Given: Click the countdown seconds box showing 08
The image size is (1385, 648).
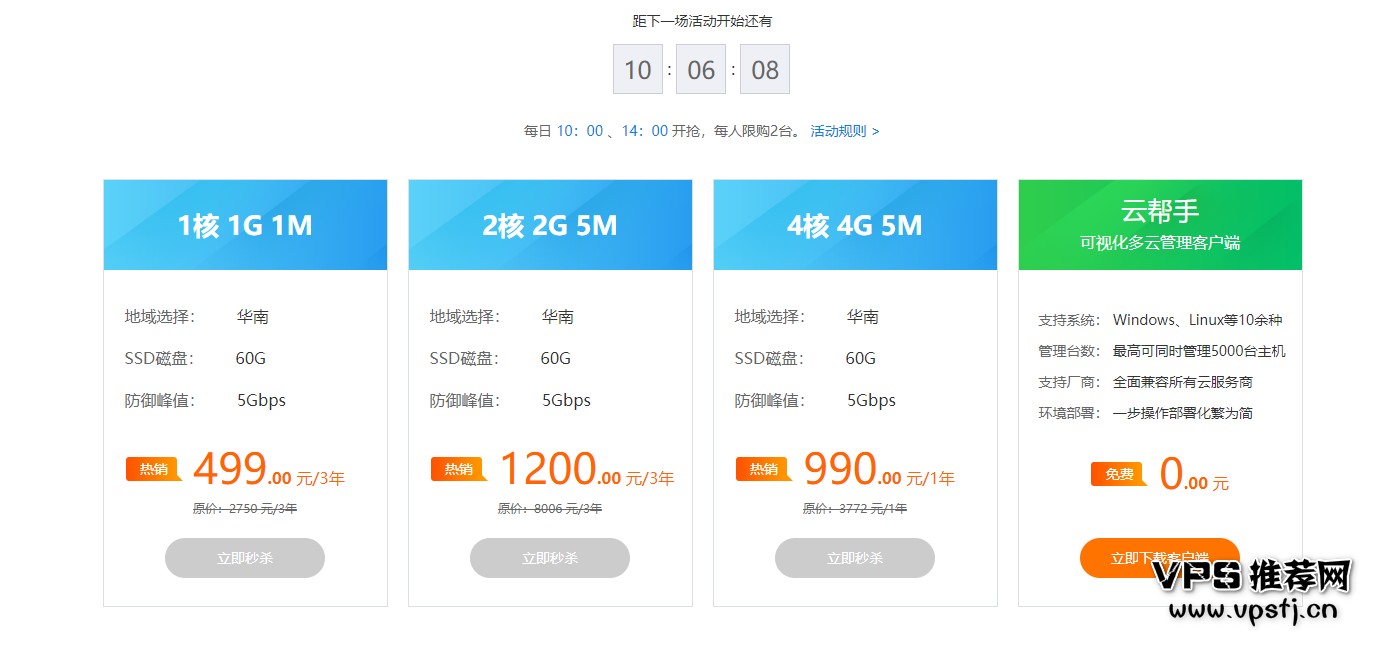Looking at the screenshot, I should click(765, 69).
